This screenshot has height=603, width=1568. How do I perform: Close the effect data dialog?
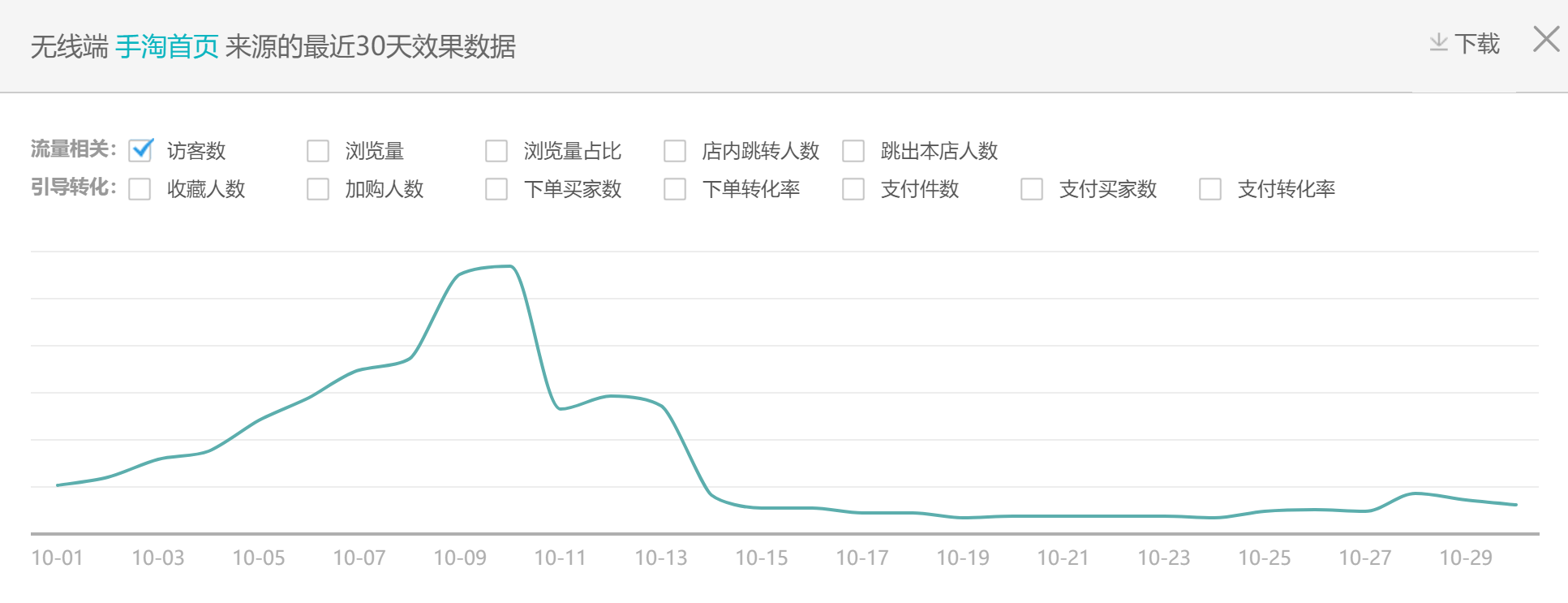pyautogui.click(x=1546, y=39)
